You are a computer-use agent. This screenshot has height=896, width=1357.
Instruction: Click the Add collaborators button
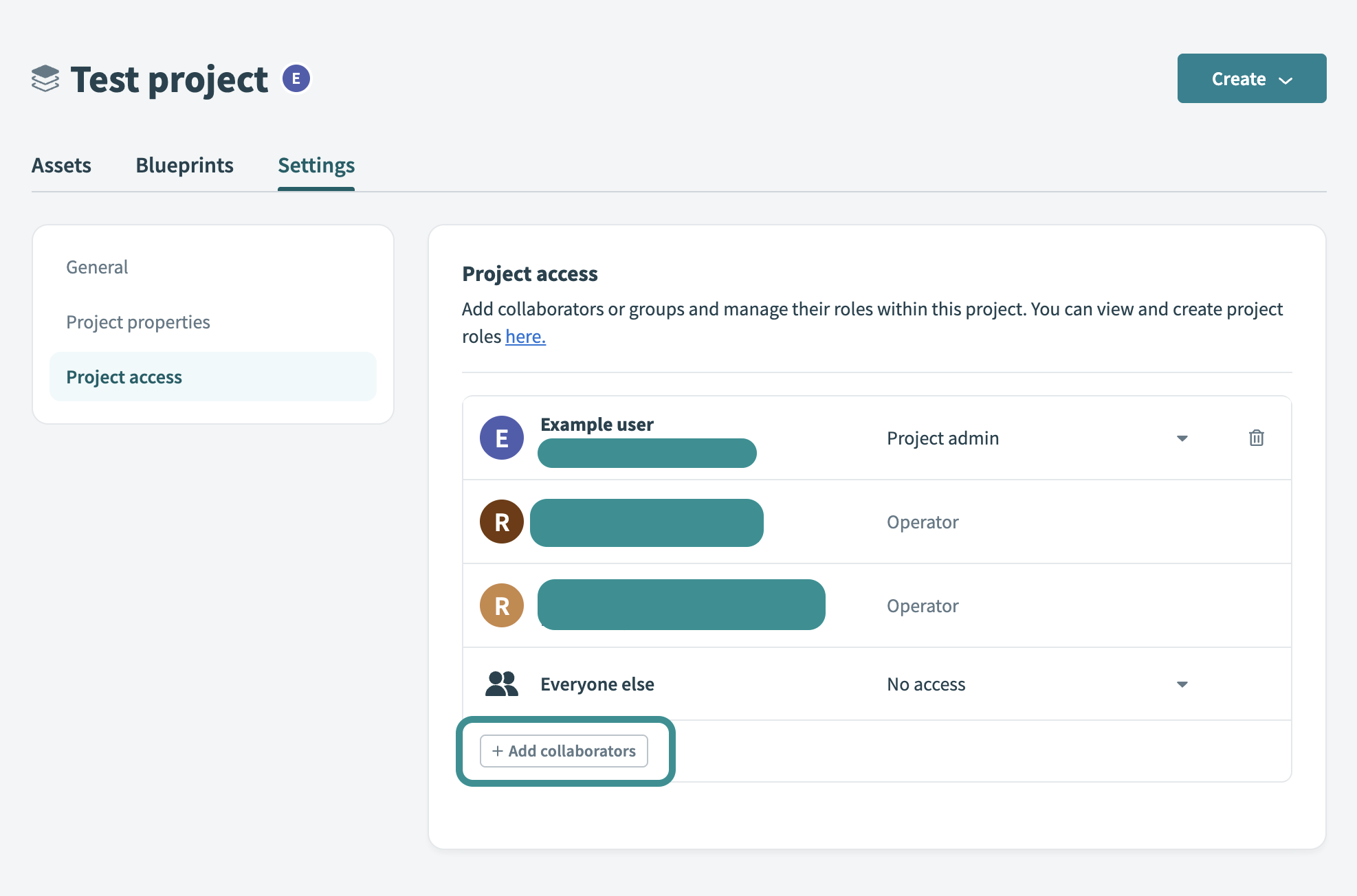564,751
